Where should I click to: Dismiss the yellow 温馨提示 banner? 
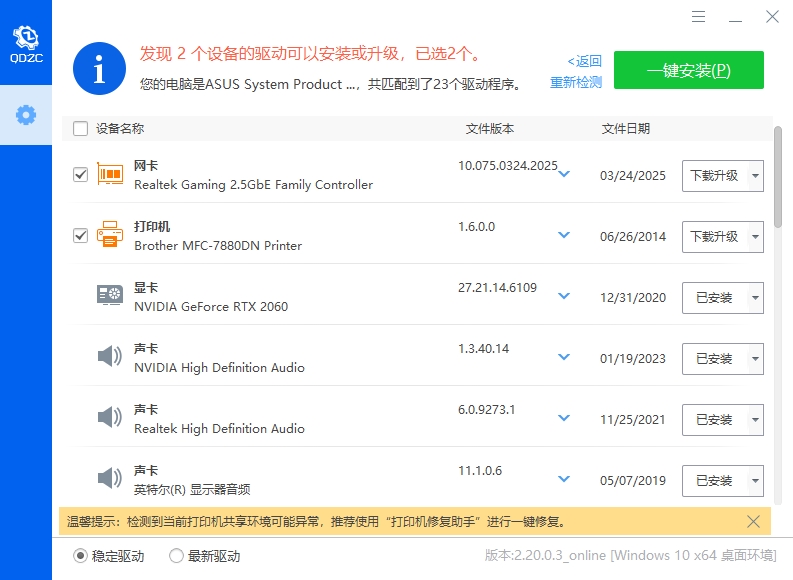pos(753,521)
